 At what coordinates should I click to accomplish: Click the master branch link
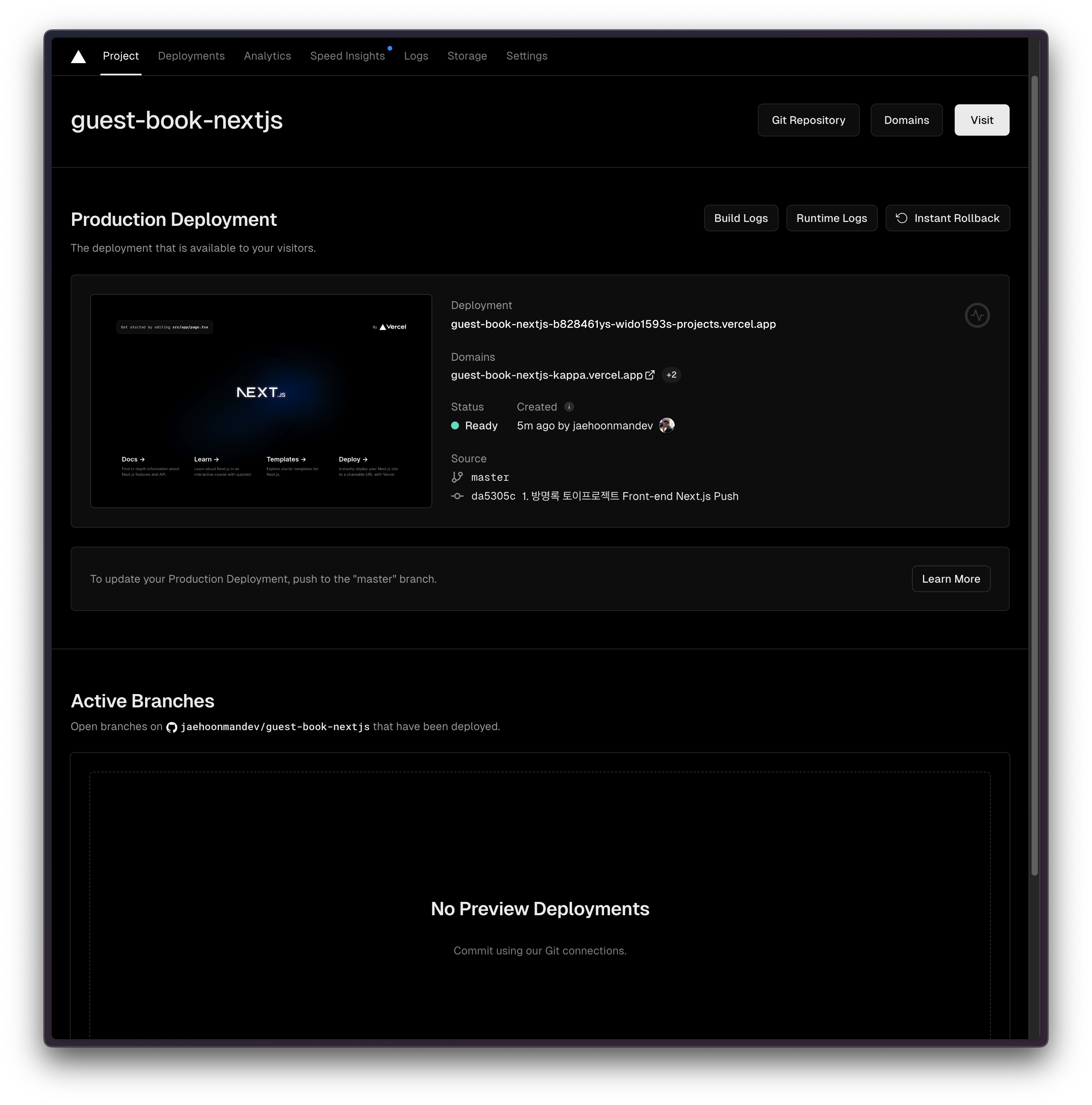click(490, 478)
